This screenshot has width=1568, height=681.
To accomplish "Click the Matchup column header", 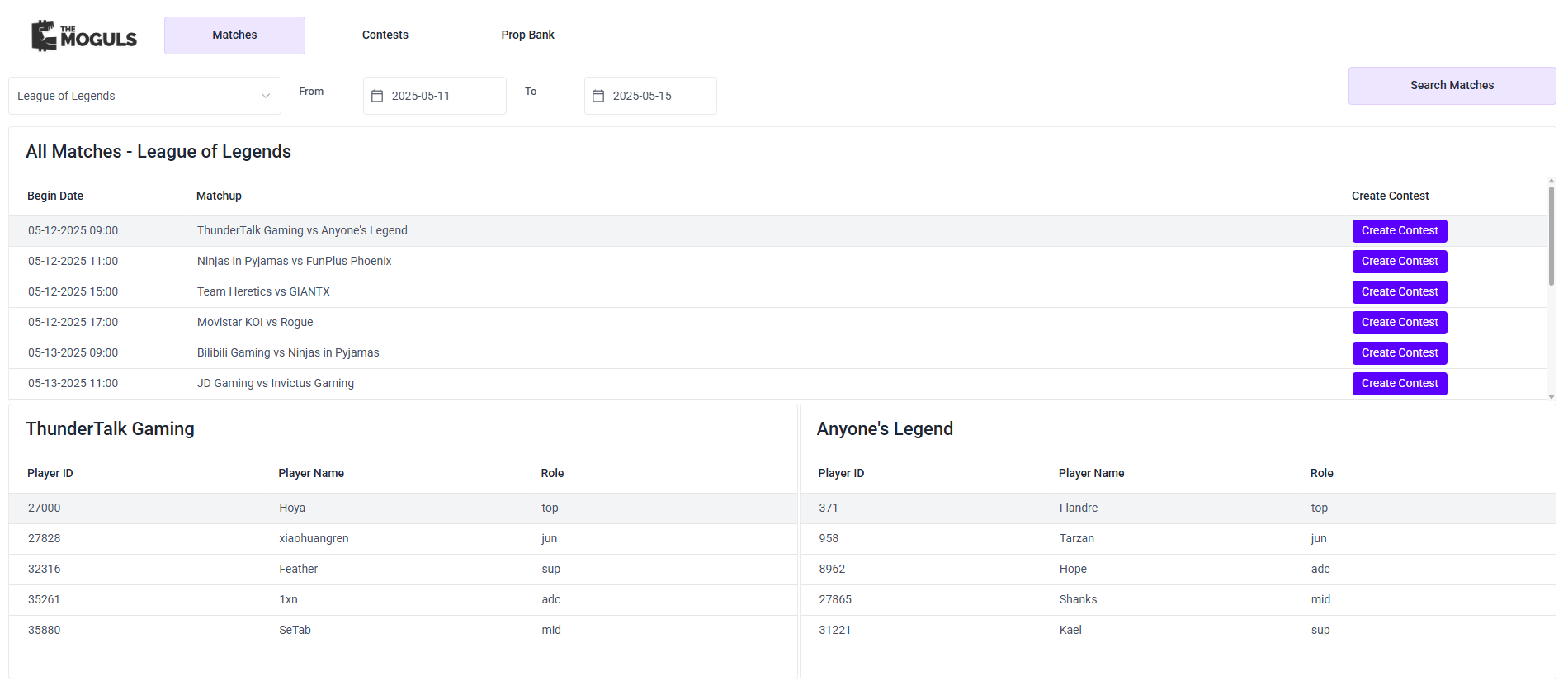I will [x=219, y=196].
